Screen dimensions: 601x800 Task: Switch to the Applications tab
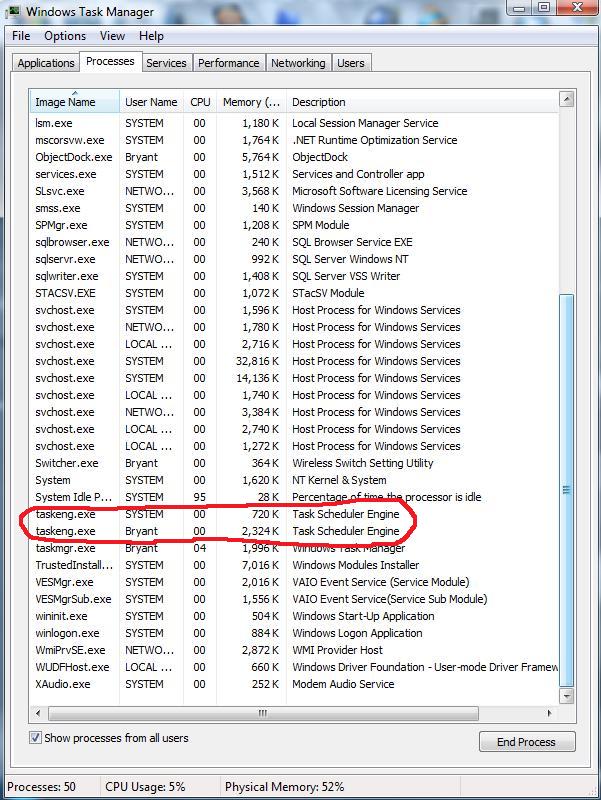coord(46,63)
